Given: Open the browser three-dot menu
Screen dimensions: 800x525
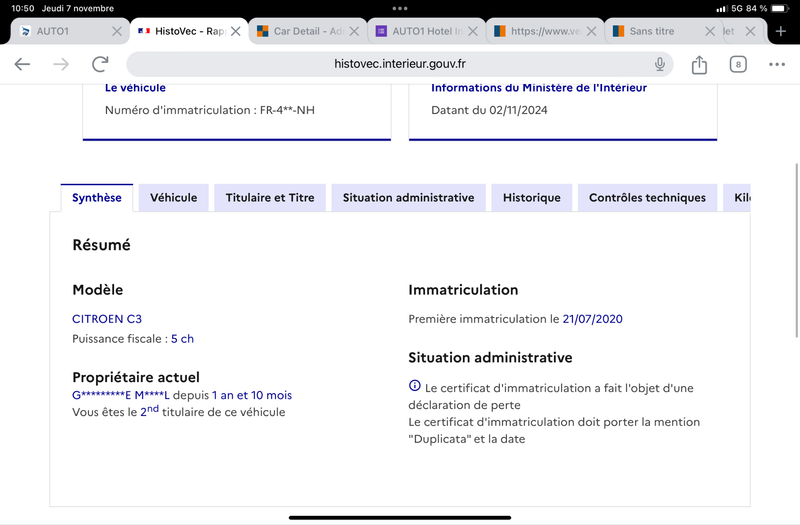Looking at the screenshot, I should (777, 64).
